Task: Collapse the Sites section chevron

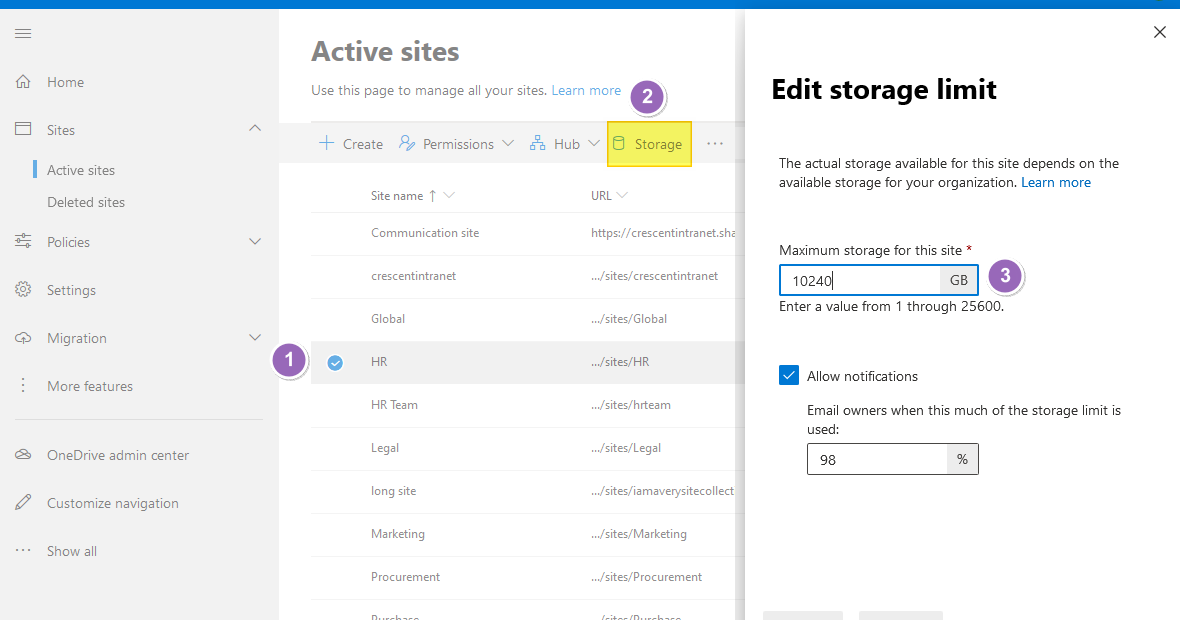Action: 255,129
